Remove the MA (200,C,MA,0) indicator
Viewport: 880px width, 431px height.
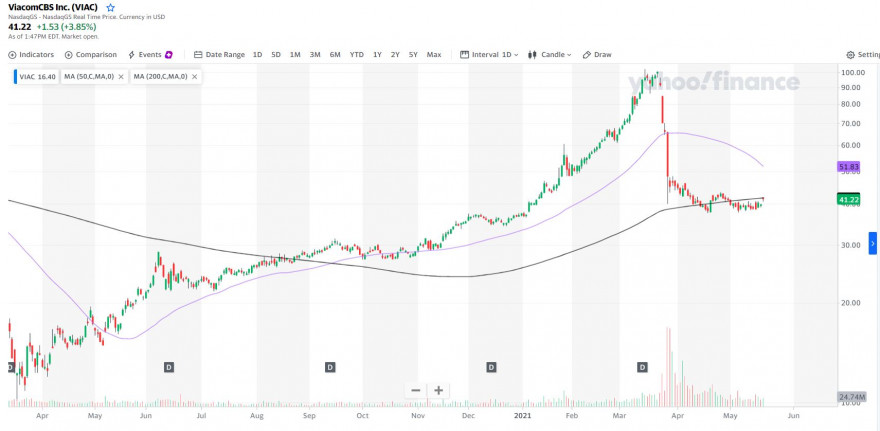(194, 76)
